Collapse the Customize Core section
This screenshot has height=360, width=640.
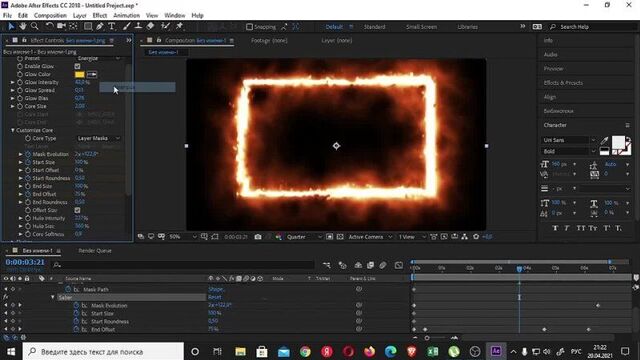click(x=13, y=130)
